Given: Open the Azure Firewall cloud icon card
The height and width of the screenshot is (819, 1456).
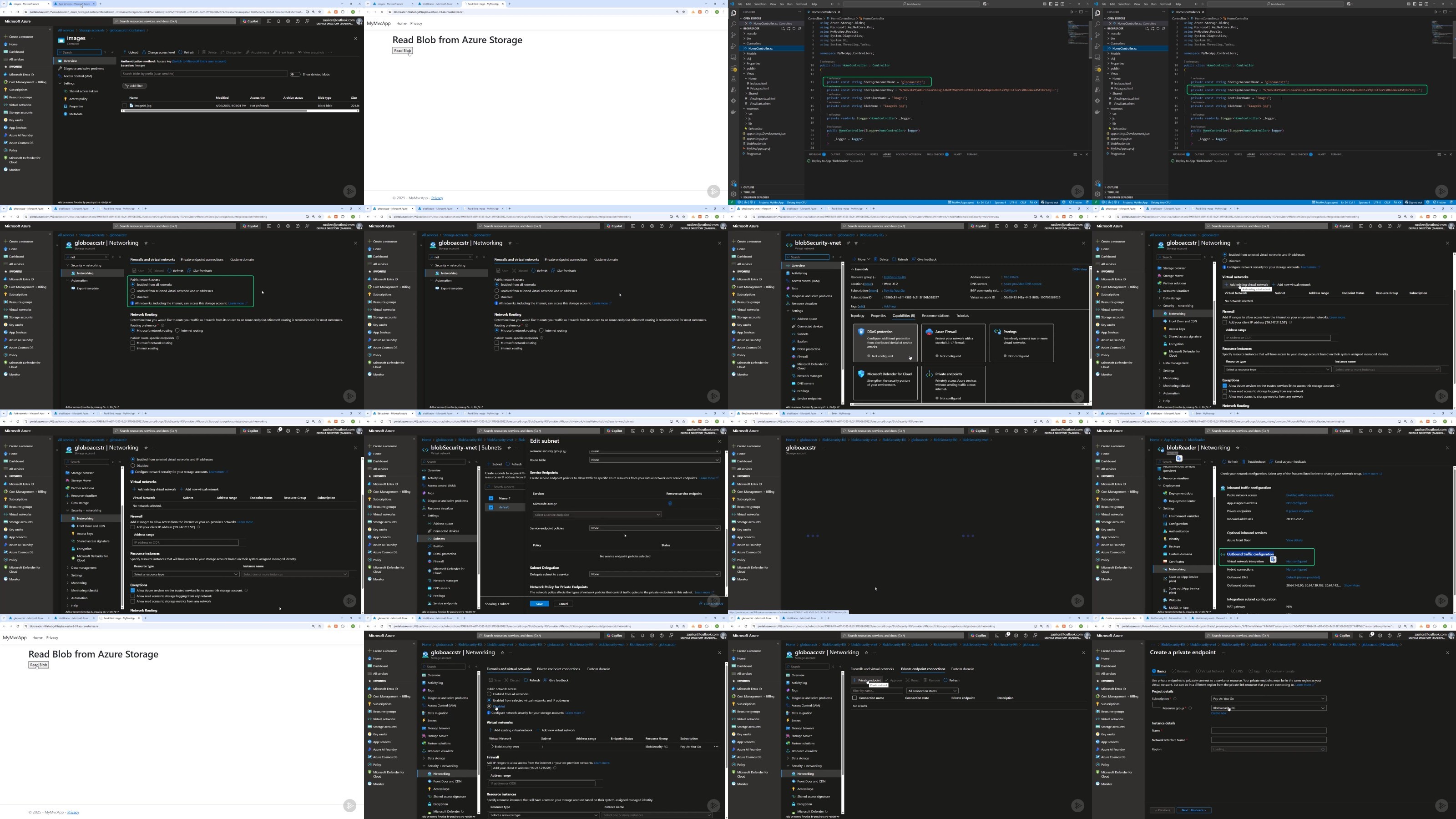Looking at the screenshot, I should pos(929,332).
